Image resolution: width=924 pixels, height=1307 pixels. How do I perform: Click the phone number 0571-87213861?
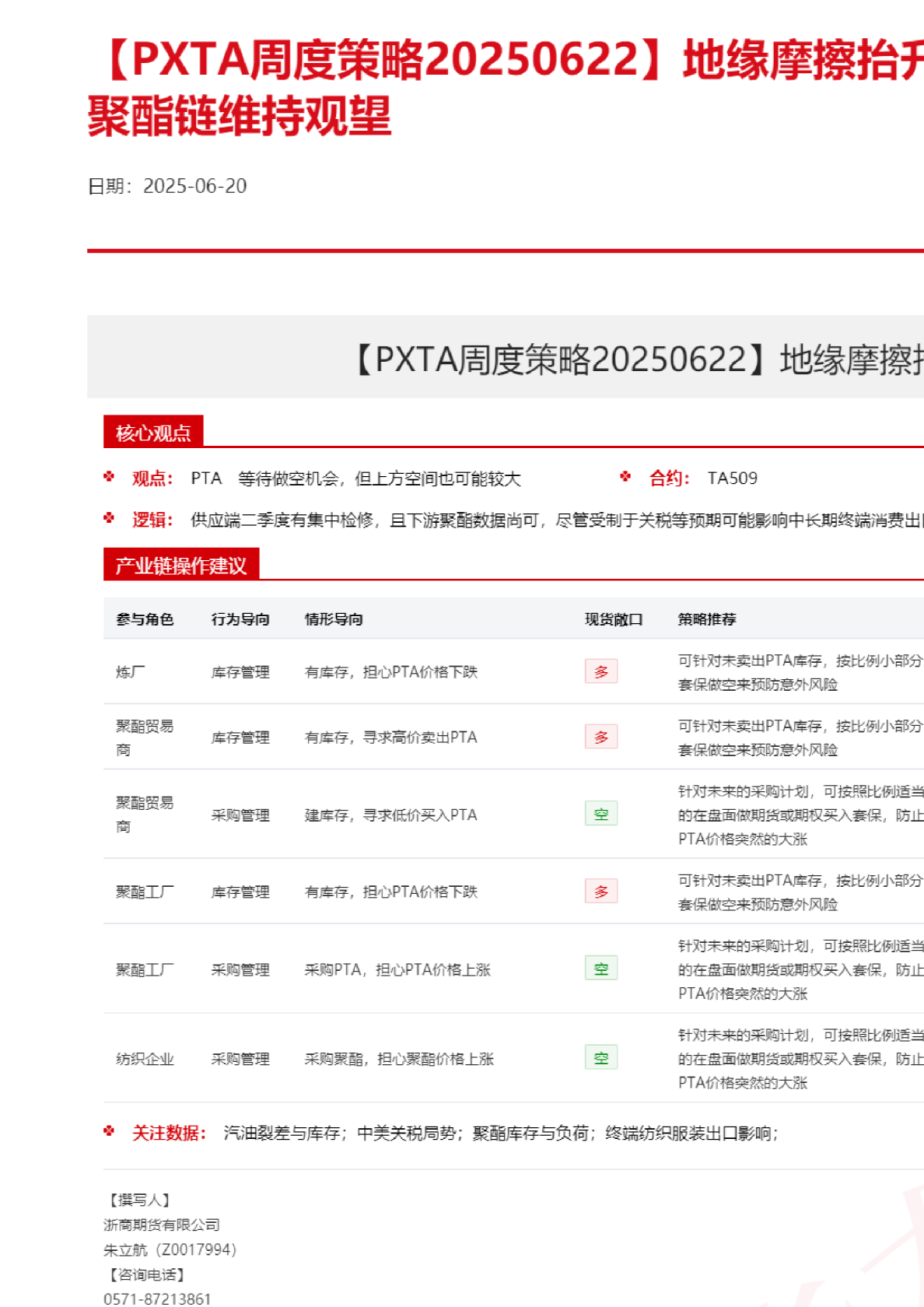(x=157, y=1298)
